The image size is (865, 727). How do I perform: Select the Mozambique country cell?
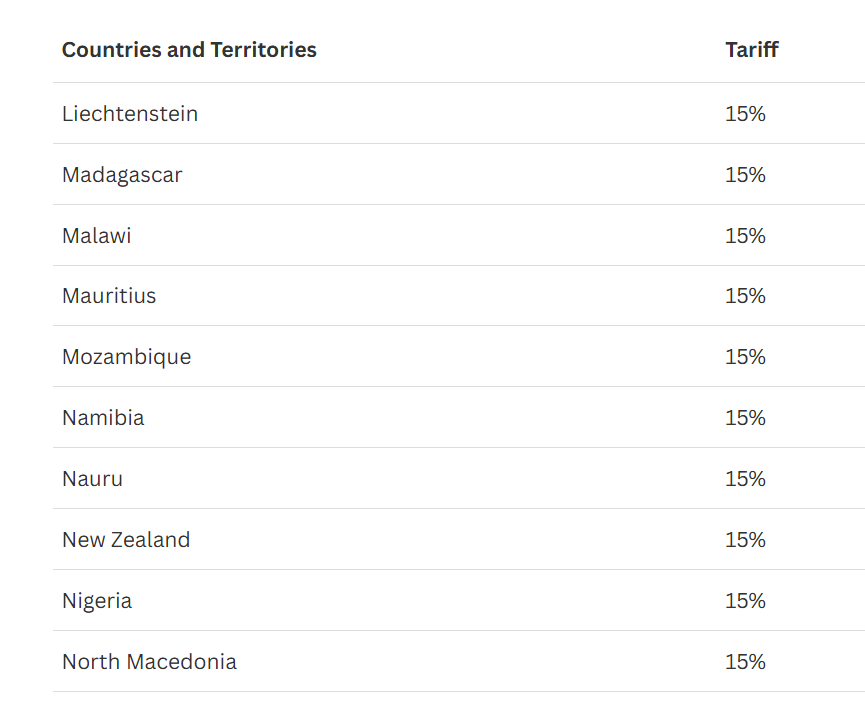(x=126, y=357)
